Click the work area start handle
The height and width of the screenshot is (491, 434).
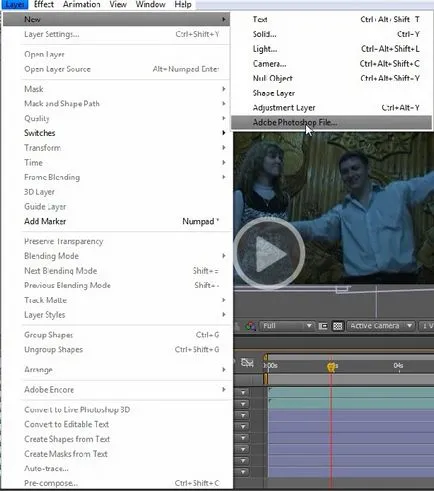[x=266, y=379]
